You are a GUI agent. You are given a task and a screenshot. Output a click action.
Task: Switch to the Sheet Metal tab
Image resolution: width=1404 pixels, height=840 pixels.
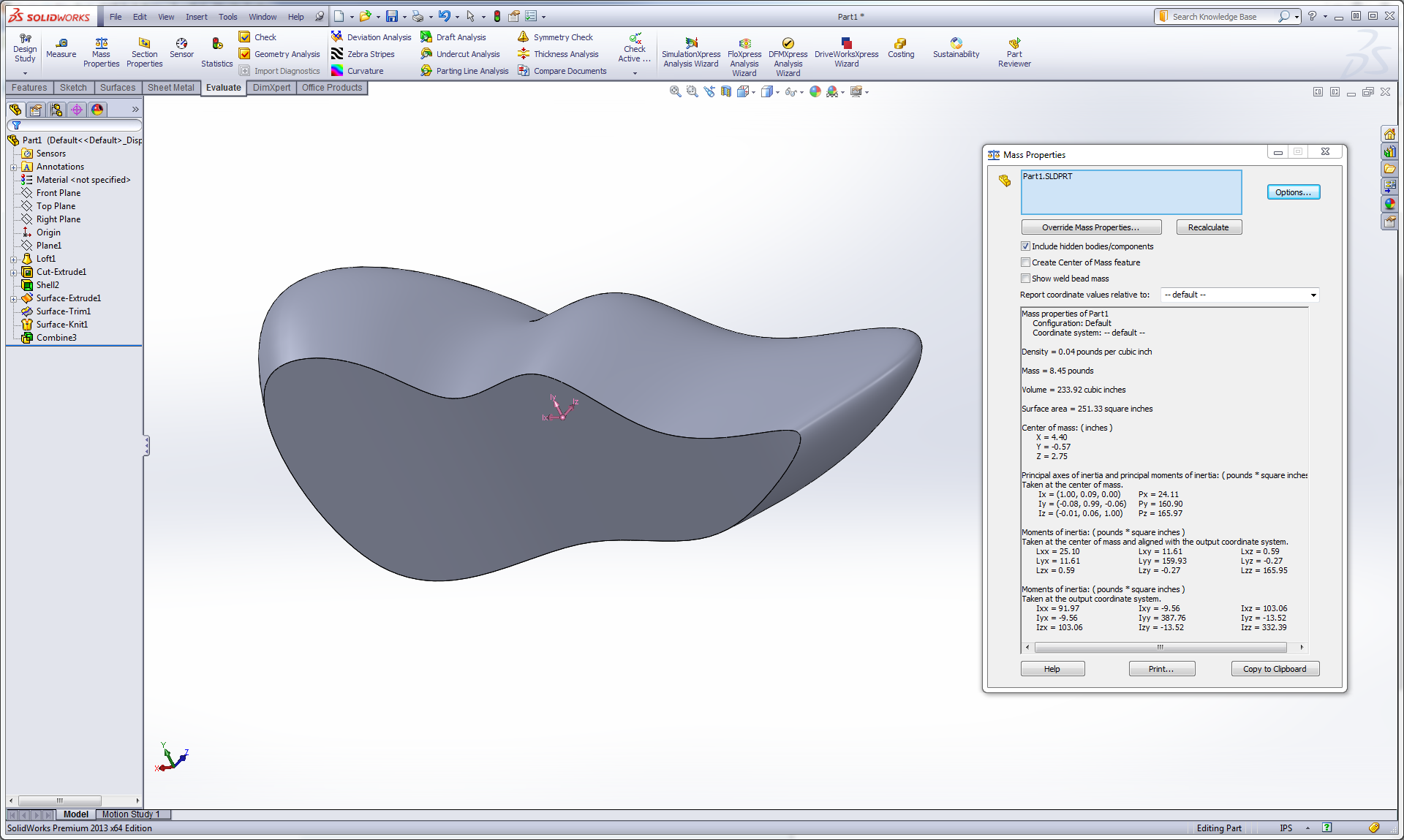coord(170,88)
